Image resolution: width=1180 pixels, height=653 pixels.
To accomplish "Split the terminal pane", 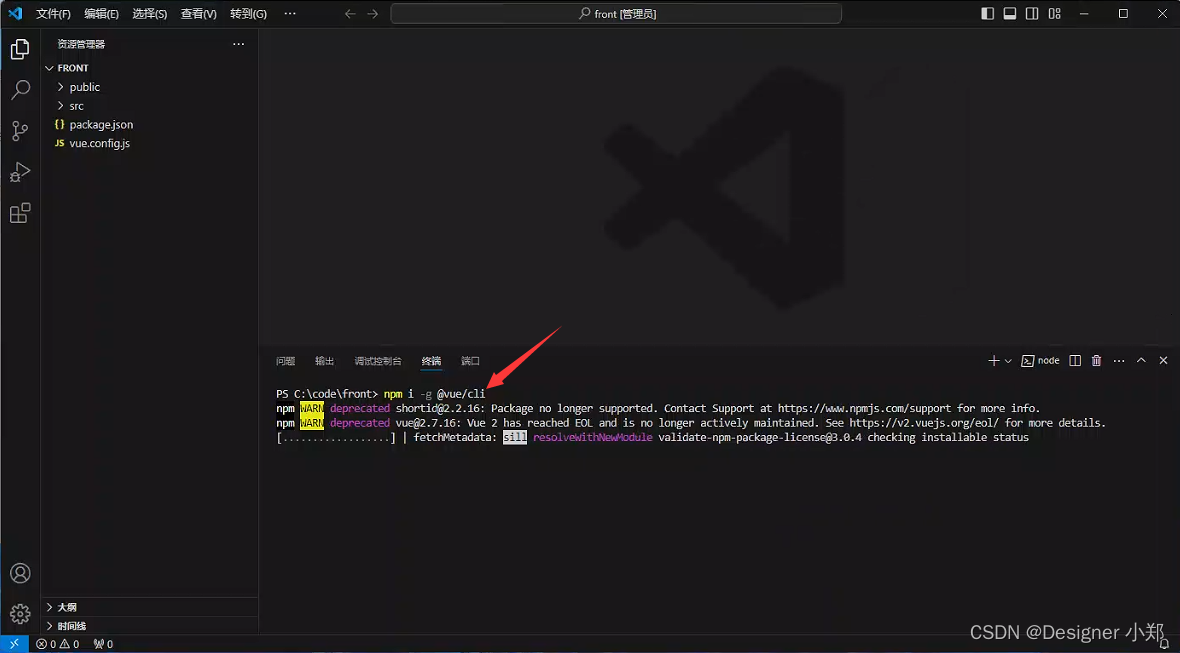I will [x=1075, y=361].
